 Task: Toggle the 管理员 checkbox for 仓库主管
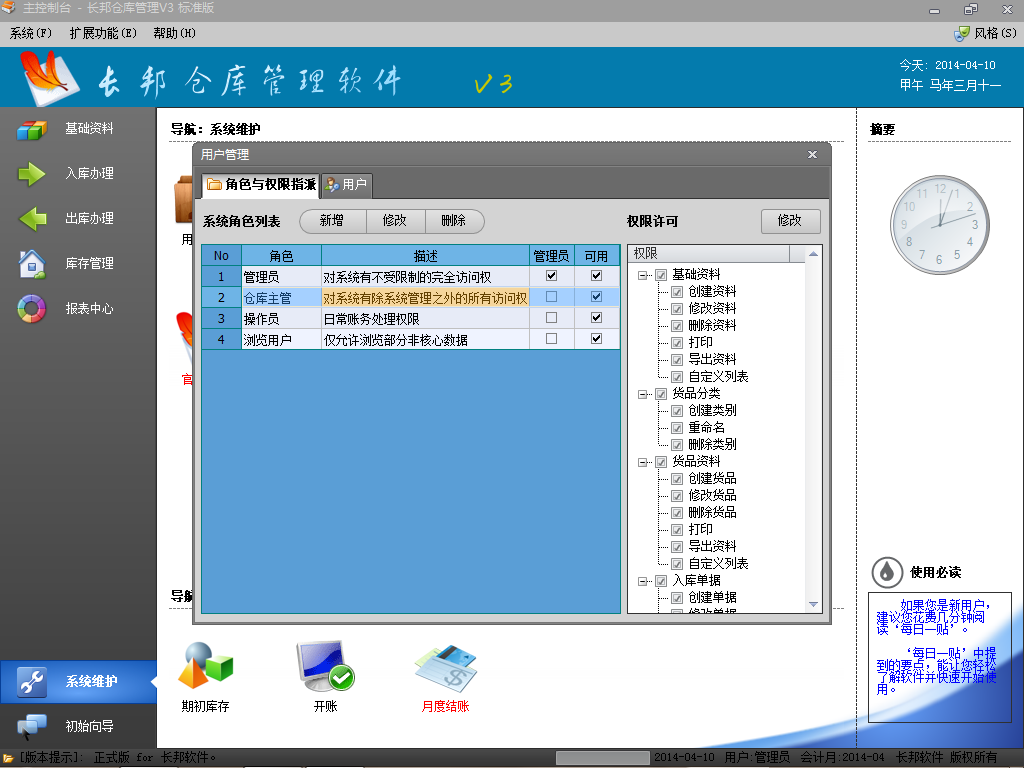pos(551,297)
